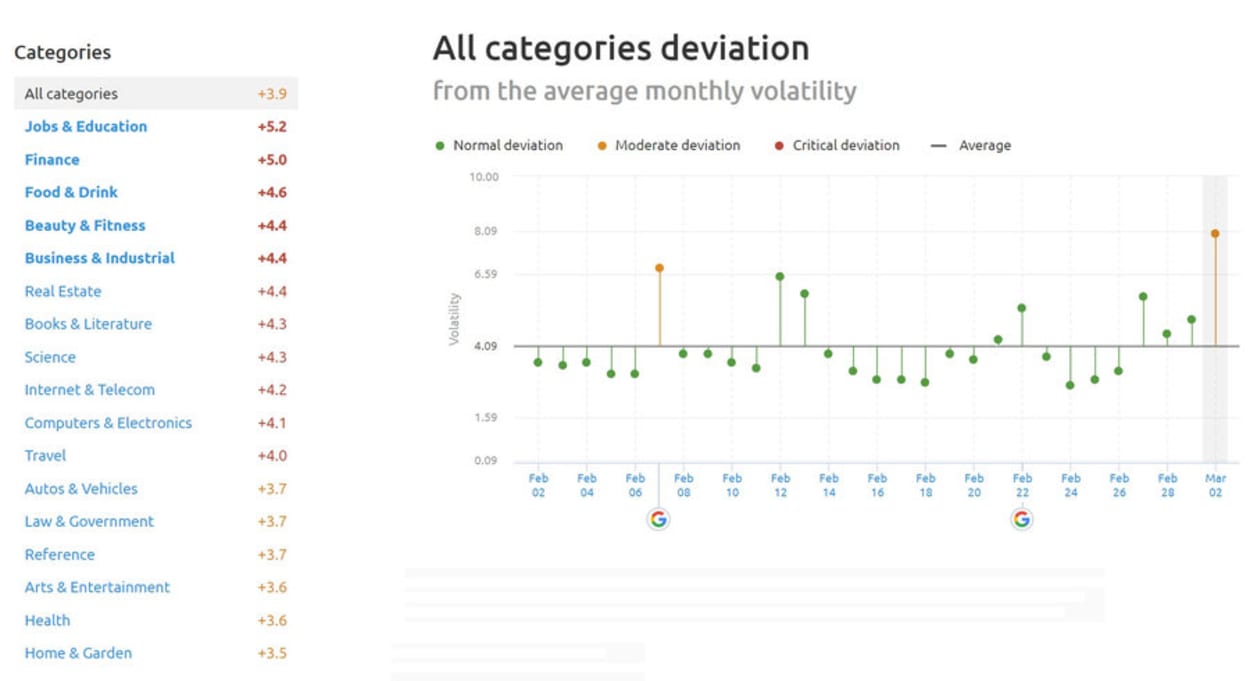Toggle the Critical deviation legend item
The width and height of the screenshot is (1250, 681).
[x=837, y=145]
